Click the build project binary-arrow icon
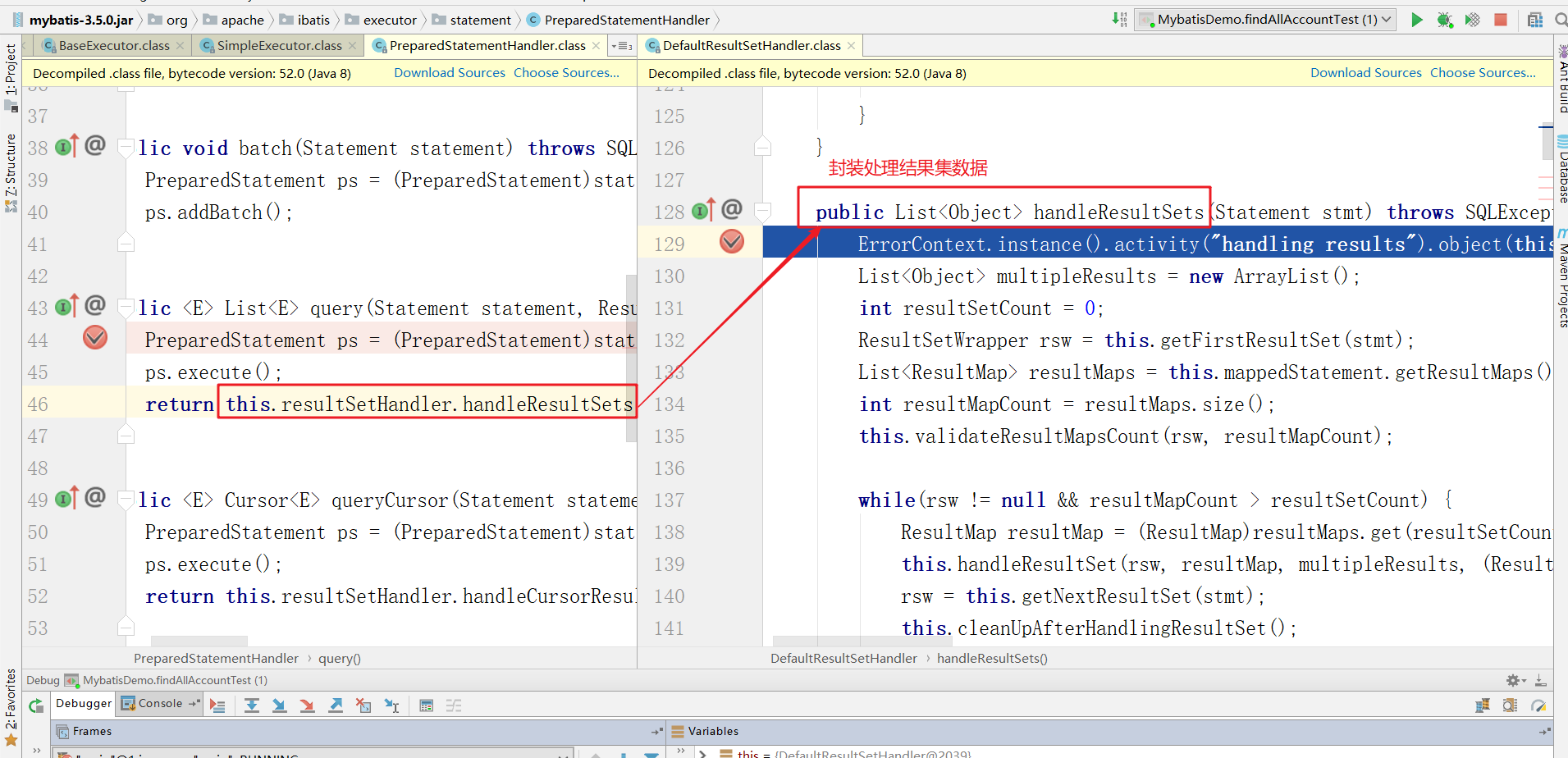The height and width of the screenshot is (758, 1568). click(1120, 20)
